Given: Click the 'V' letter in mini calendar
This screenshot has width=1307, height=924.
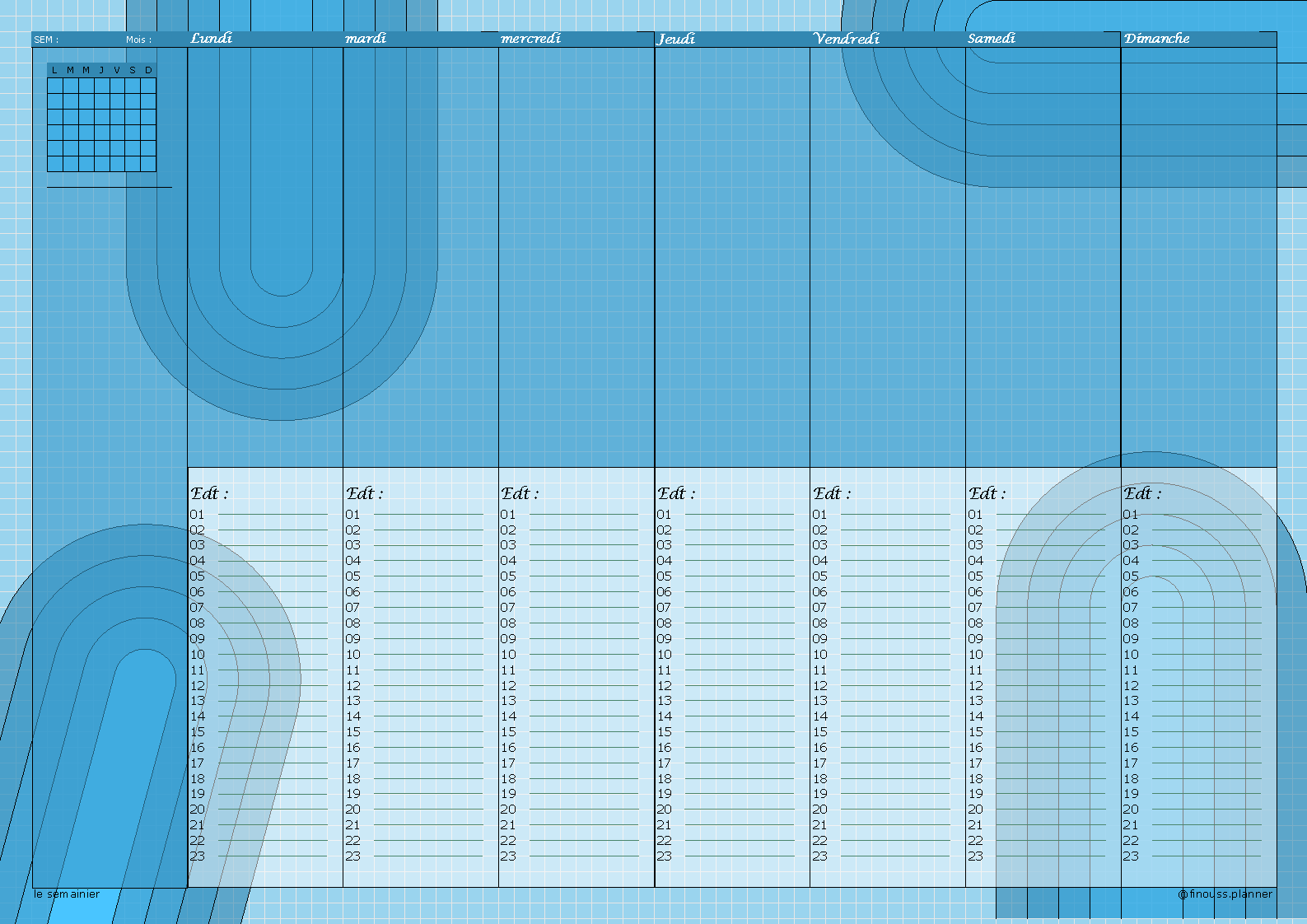Looking at the screenshot, I should pyautogui.click(x=117, y=71).
